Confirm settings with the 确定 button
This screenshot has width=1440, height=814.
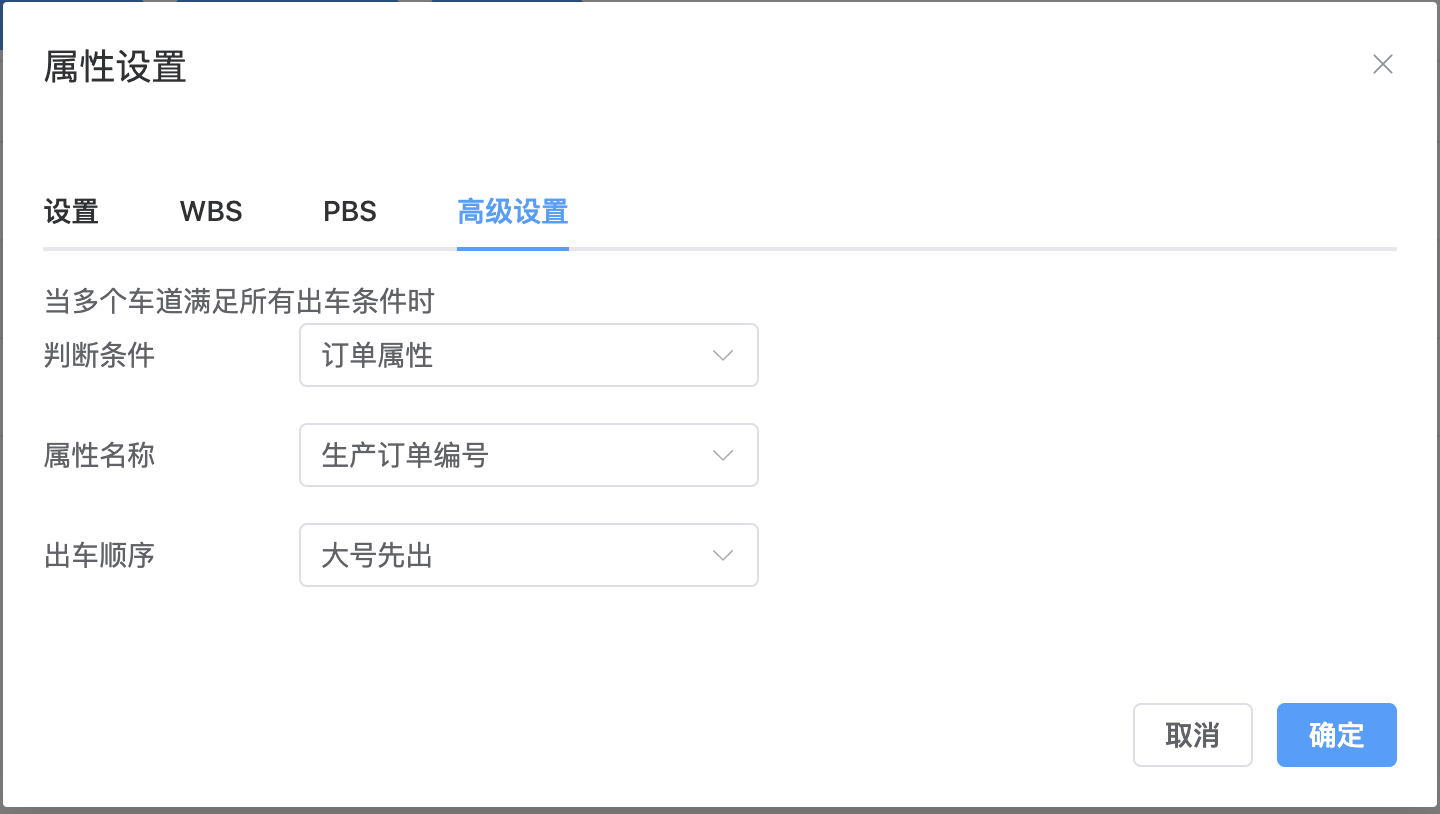pos(1336,735)
